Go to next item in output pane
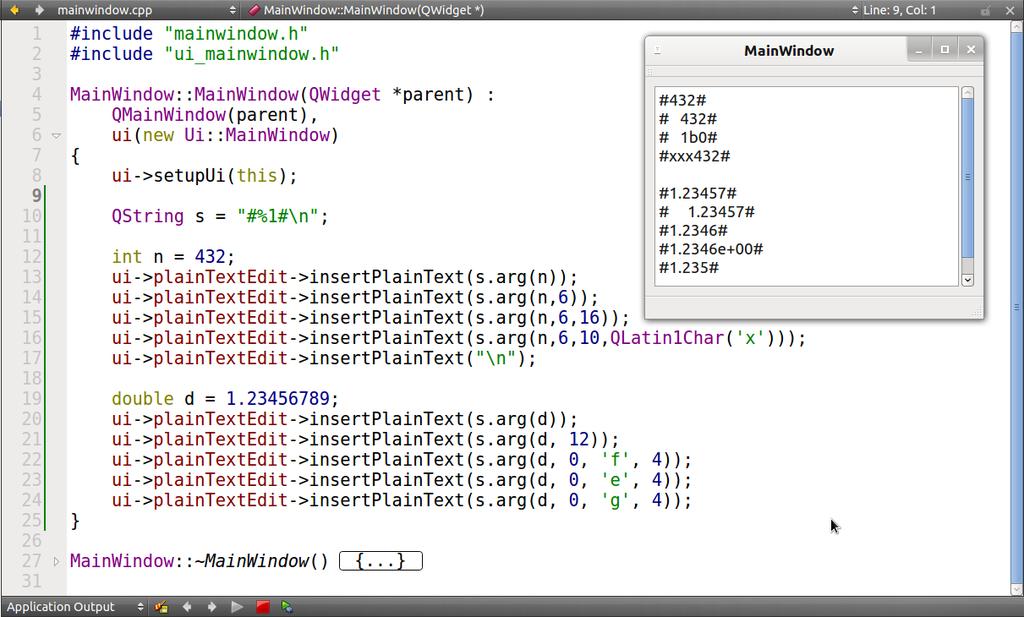1024x617 pixels. pos(212,607)
